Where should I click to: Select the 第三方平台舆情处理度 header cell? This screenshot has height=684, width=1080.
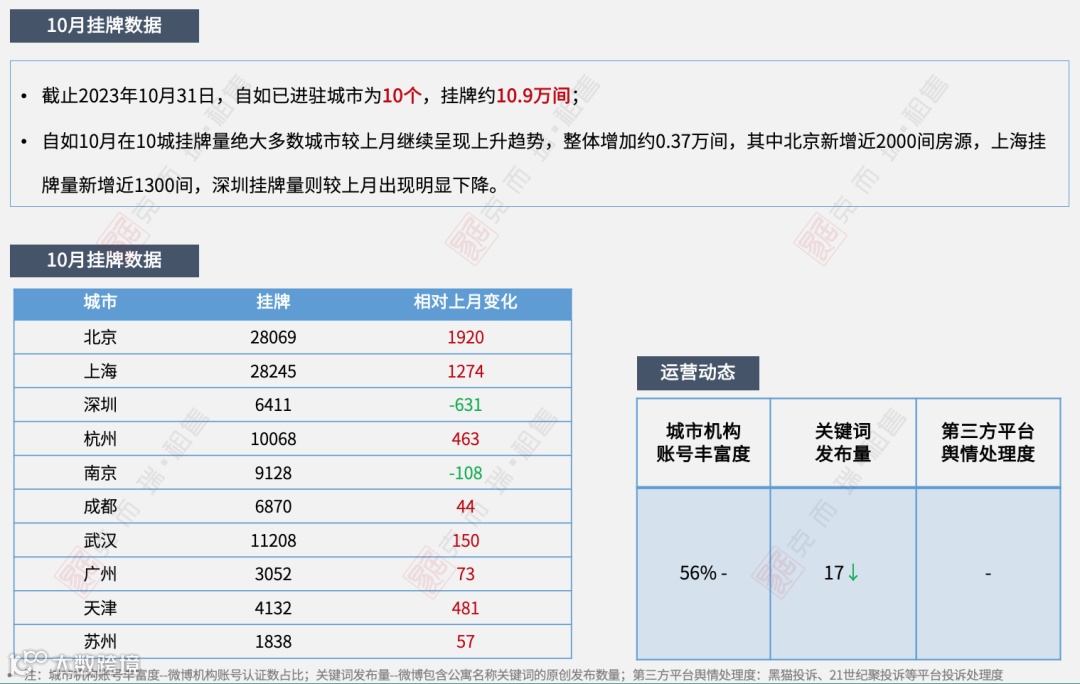(x=988, y=442)
